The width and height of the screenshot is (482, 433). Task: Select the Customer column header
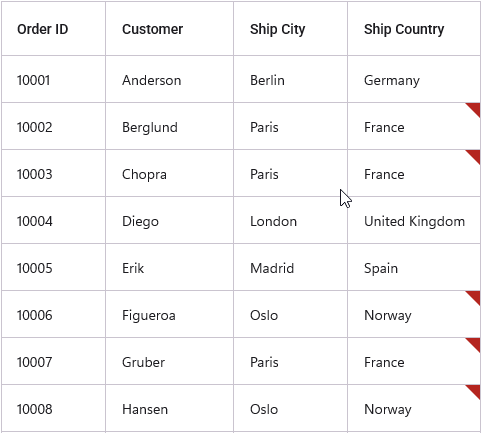170,29
